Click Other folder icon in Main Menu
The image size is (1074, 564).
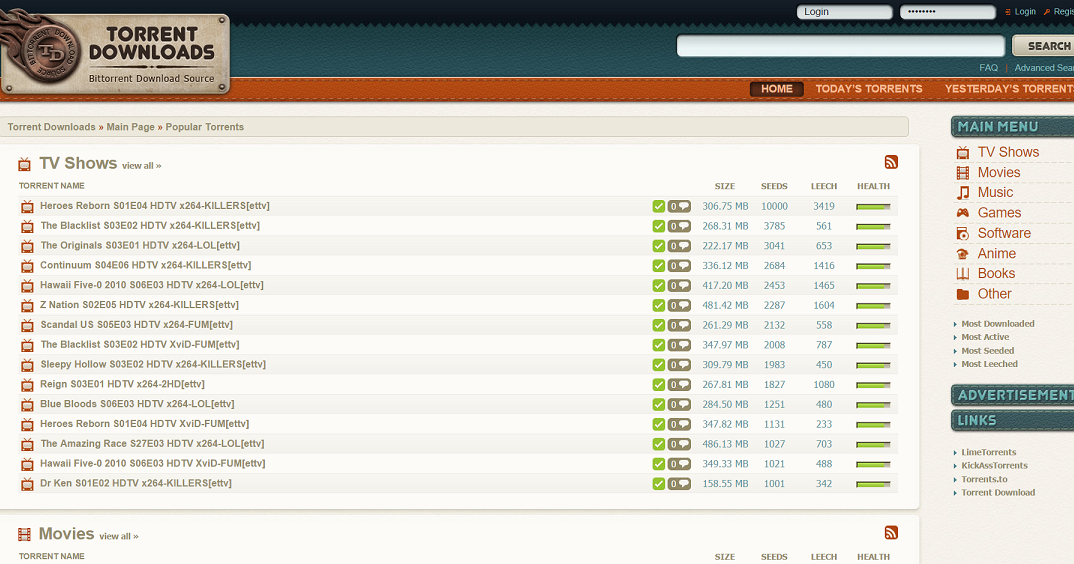(x=962, y=294)
